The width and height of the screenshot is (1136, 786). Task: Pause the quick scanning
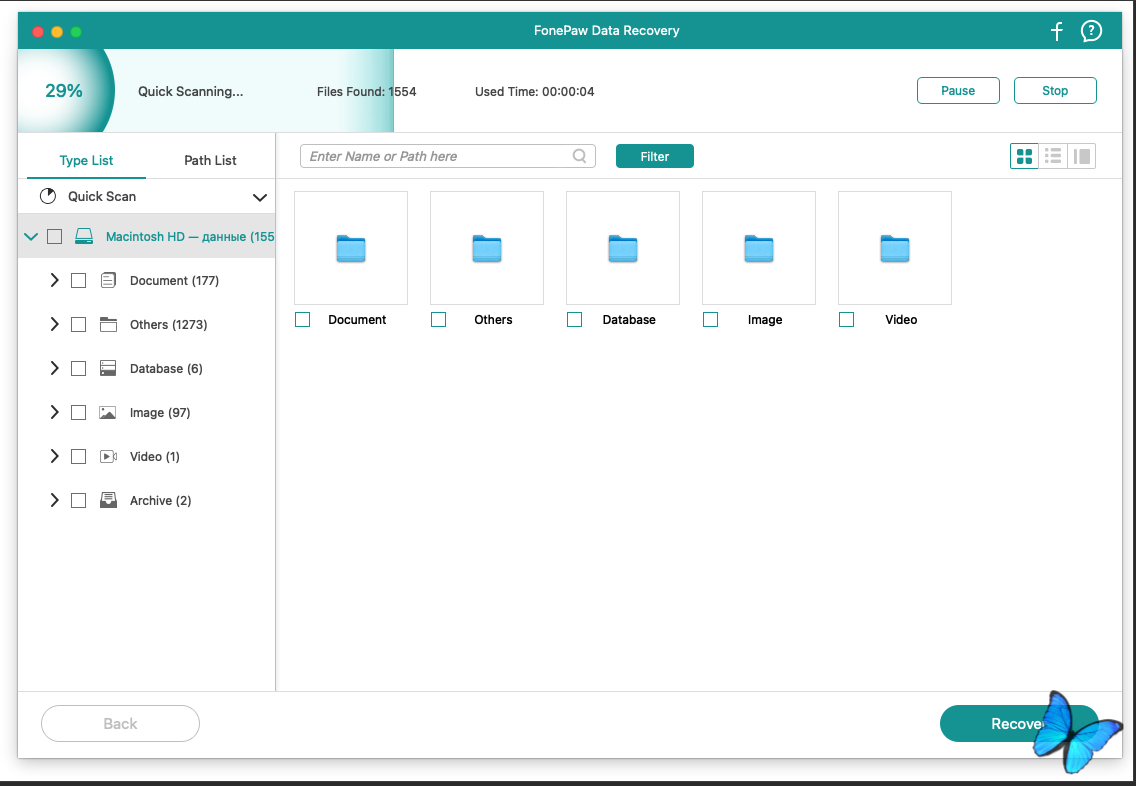click(958, 91)
